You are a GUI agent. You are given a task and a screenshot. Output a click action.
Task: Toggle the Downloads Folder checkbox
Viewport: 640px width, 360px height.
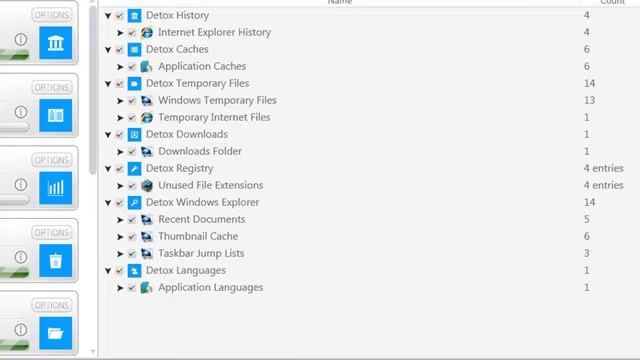[x=131, y=151]
